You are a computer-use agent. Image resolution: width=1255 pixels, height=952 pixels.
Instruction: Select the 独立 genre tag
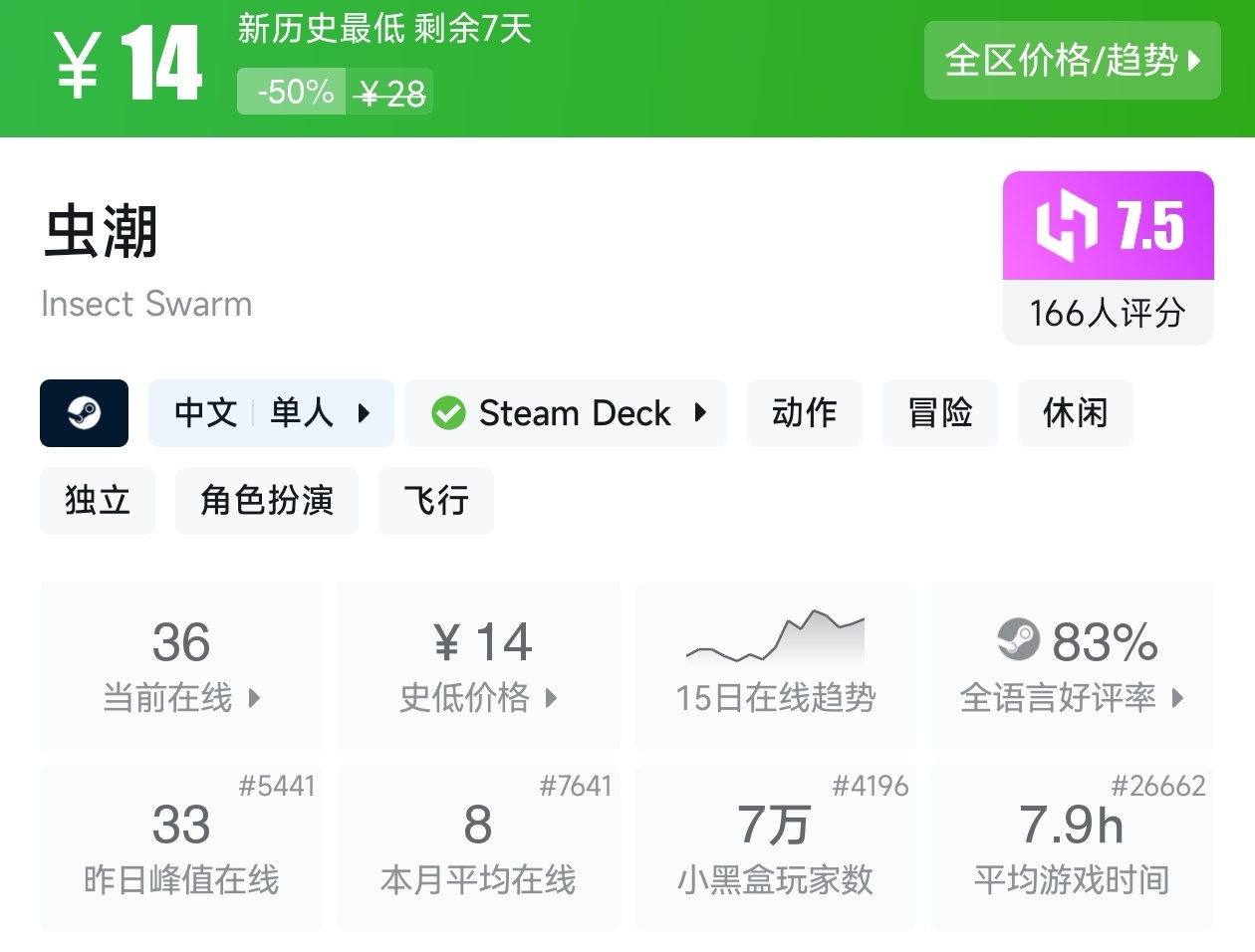coord(98,500)
